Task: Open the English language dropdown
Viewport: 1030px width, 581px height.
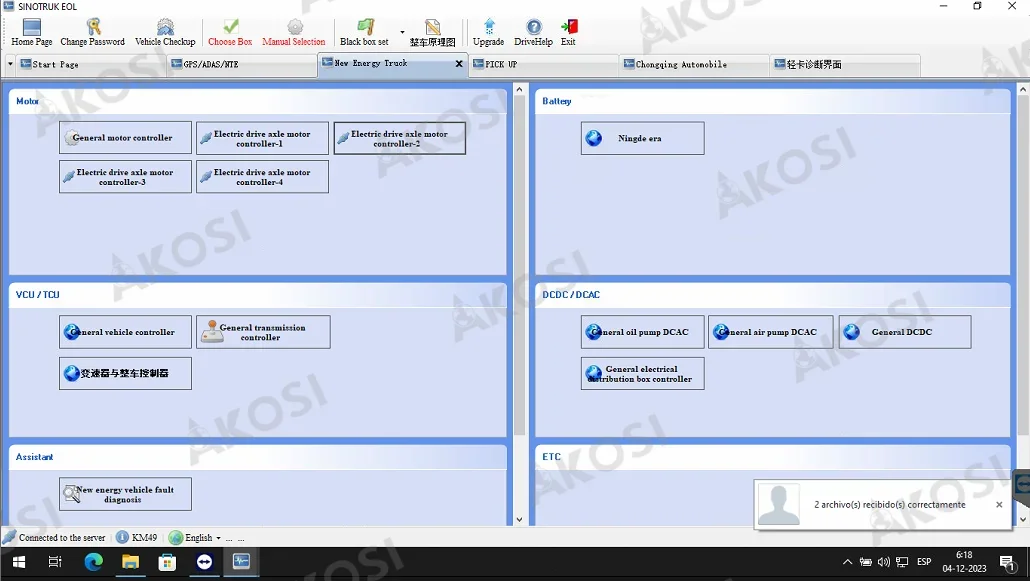Action: coord(196,538)
